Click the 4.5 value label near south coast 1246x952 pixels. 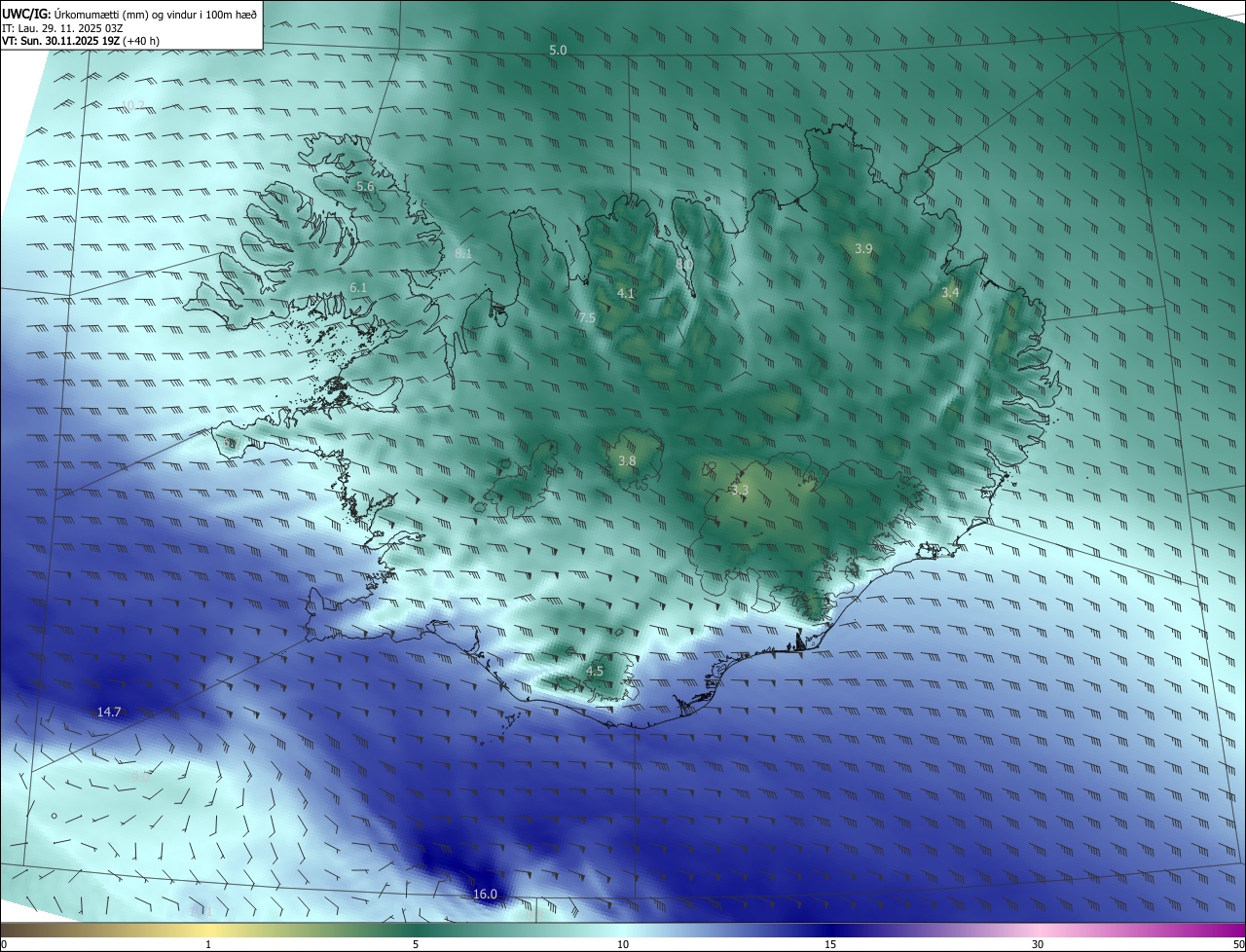tap(595, 672)
